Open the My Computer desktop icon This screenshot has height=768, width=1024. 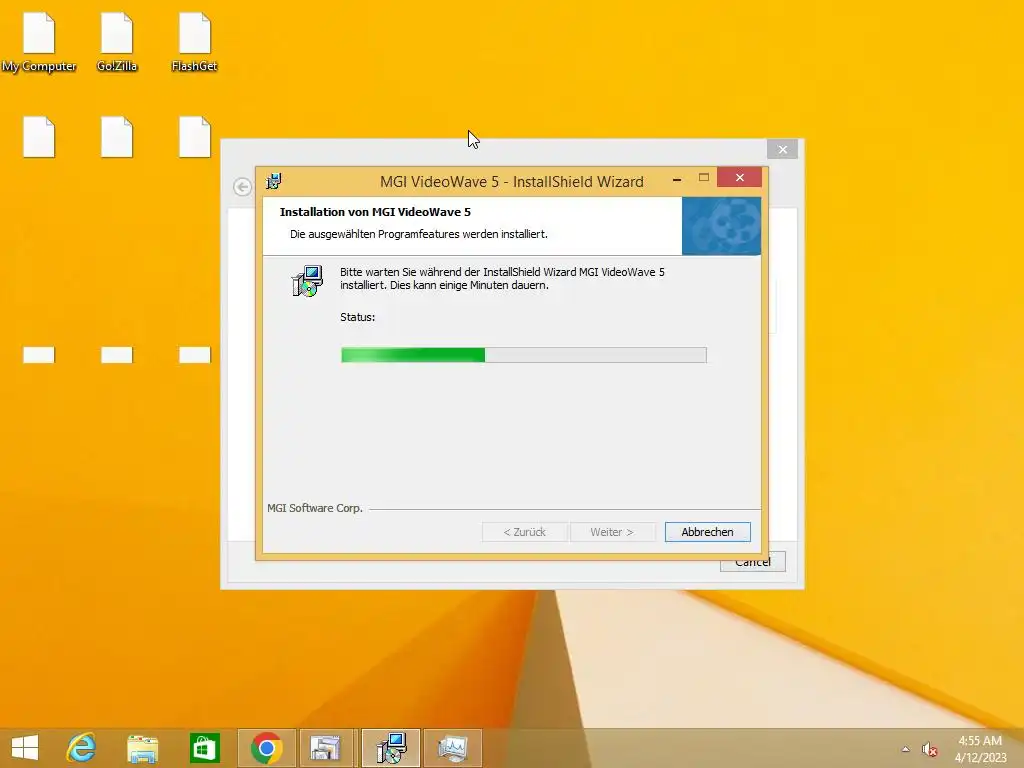click(39, 42)
